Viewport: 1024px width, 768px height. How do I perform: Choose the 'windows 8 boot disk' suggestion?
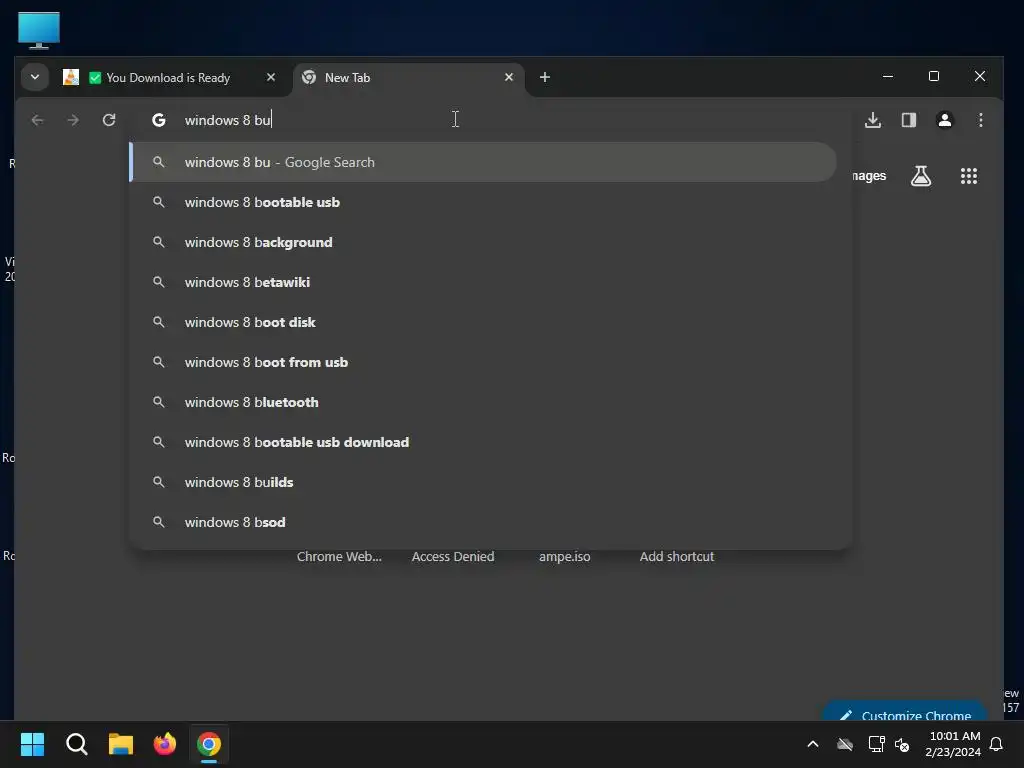pos(483,322)
